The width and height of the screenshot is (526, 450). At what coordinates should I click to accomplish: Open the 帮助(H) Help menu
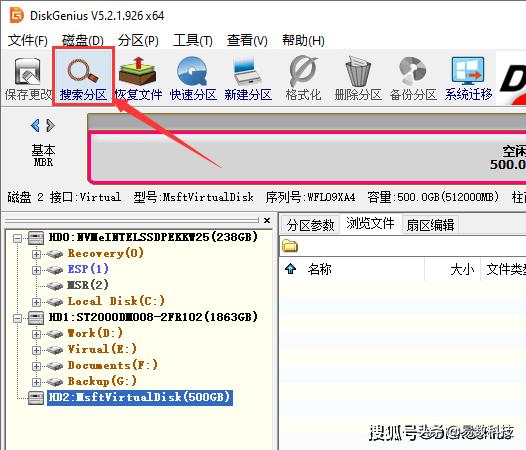303,41
